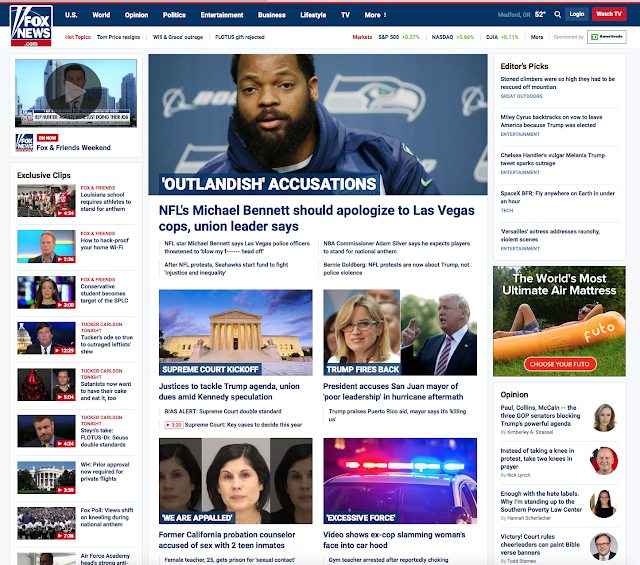
Task: Open the Supreme Court Kickoff image
Action: click(x=236, y=332)
